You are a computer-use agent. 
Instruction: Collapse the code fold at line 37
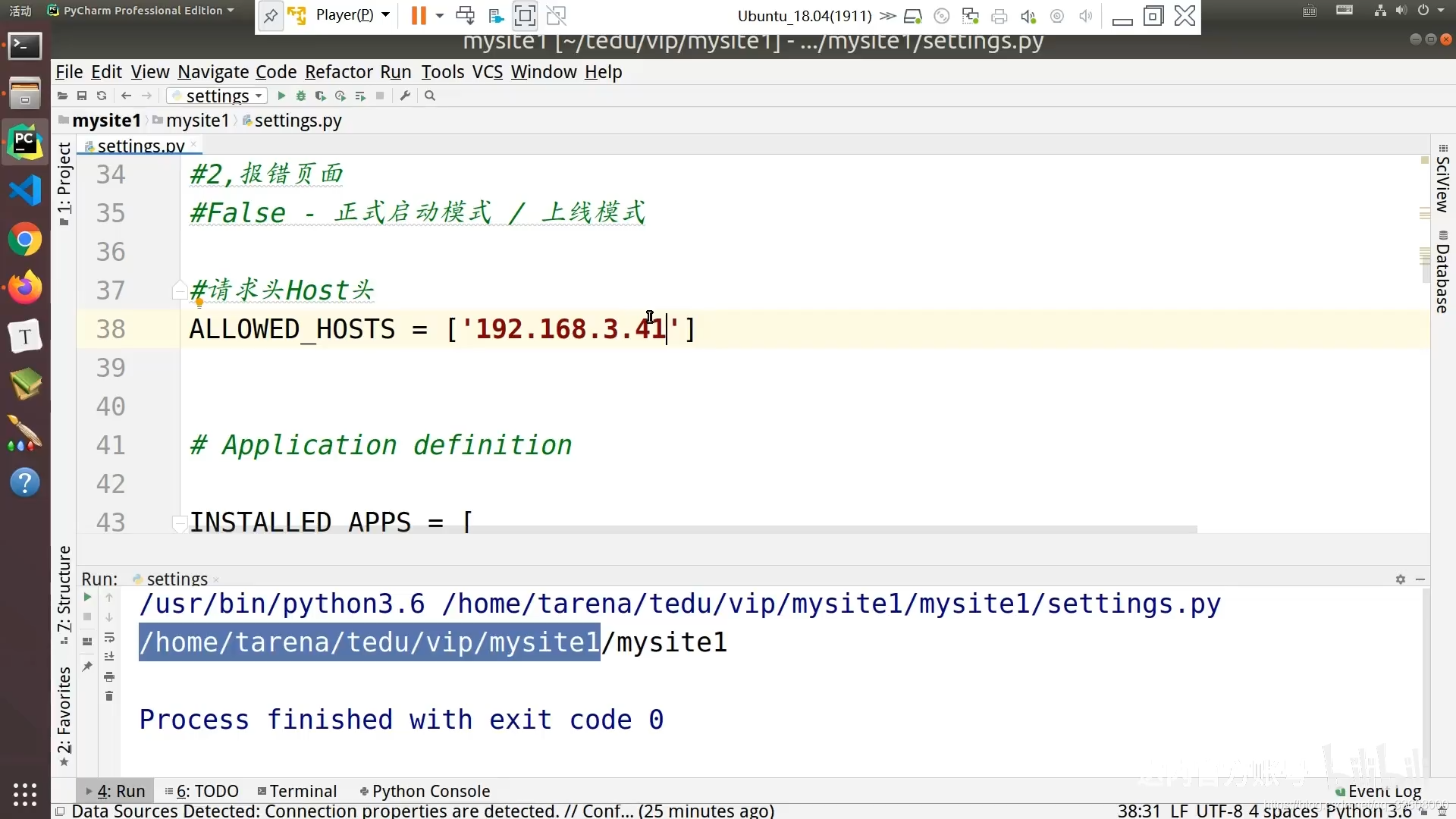coord(179,290)
